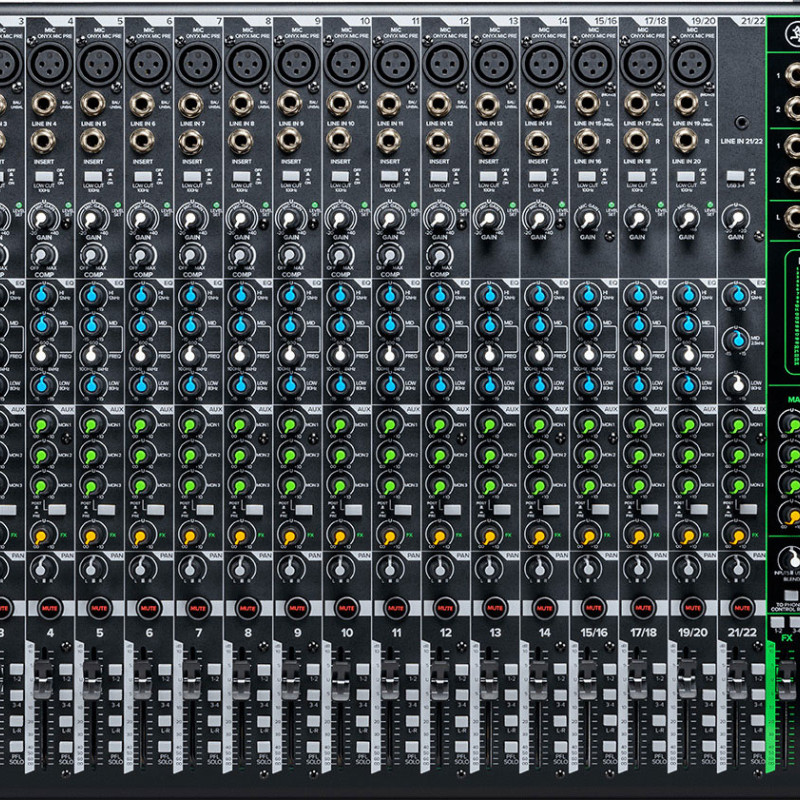Click the orange FX send knob on channel 19/20

coord(686,535)
